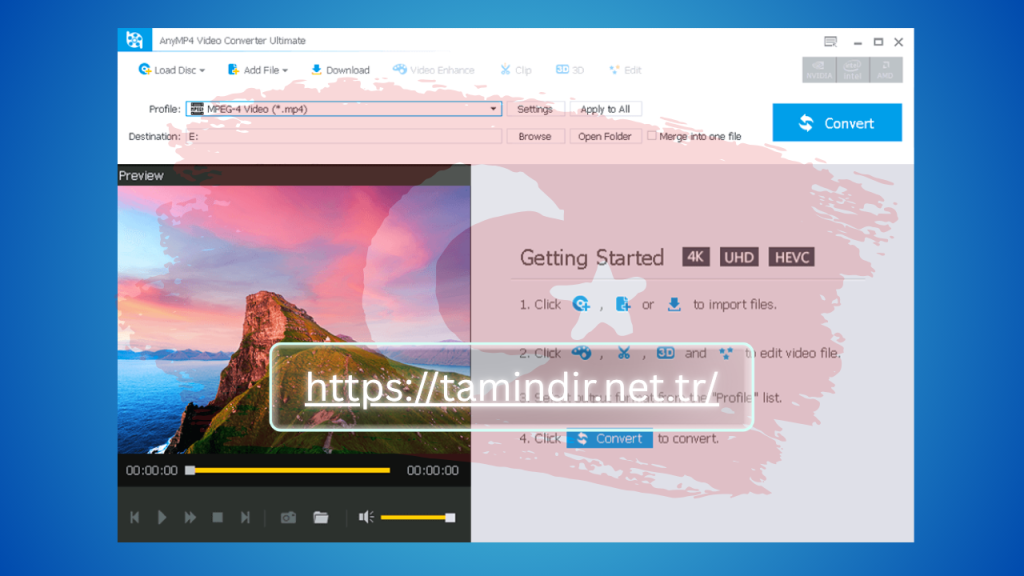Click the 3D icon in step 2

[665, 353]
